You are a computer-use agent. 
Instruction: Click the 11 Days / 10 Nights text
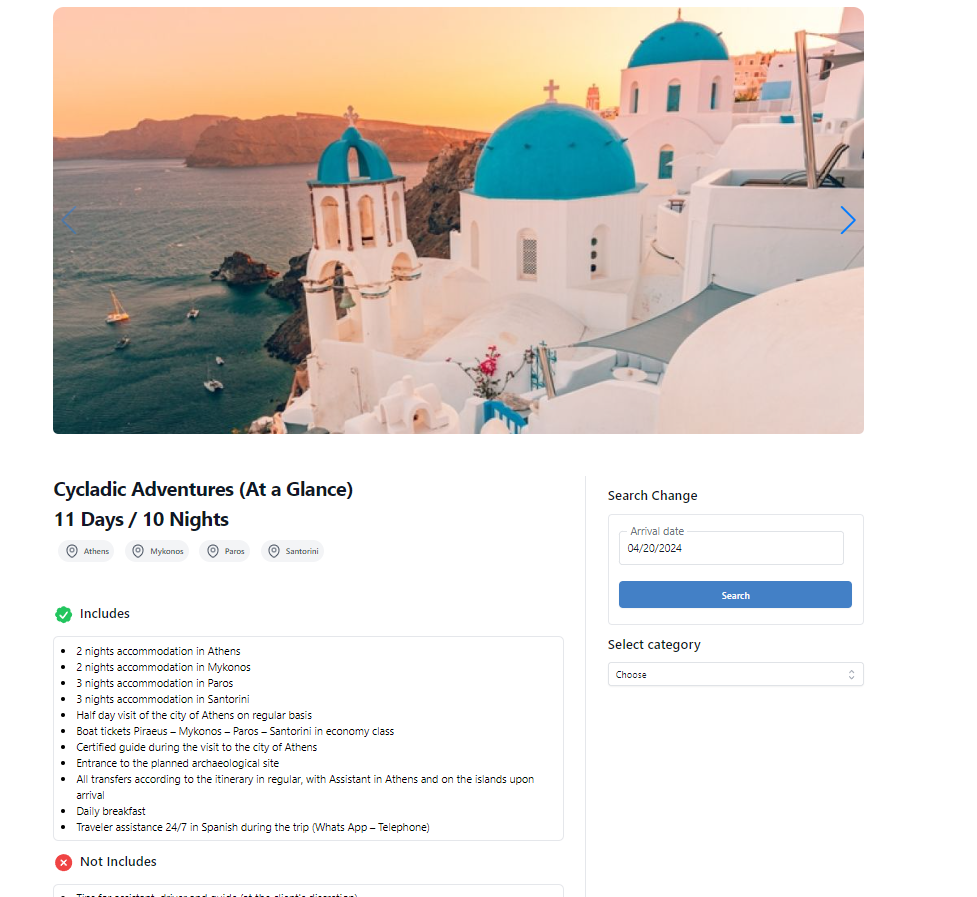[141, 519]
